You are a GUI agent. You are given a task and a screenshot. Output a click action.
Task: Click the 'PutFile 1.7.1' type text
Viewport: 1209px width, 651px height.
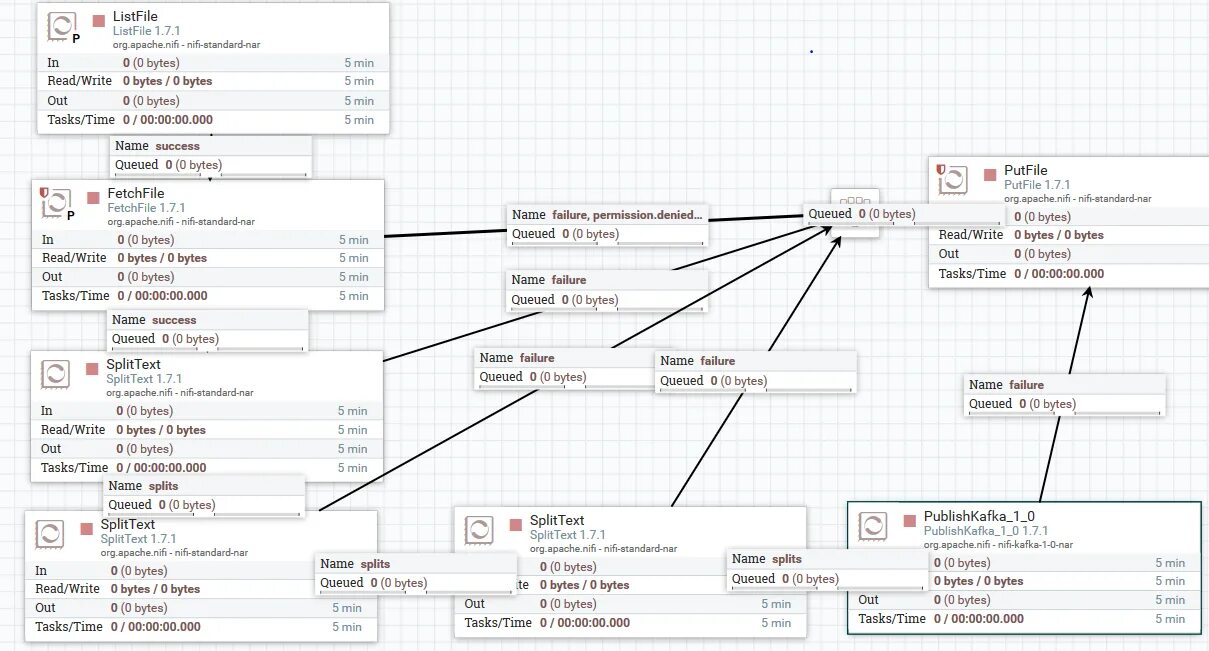point(1037,185)
